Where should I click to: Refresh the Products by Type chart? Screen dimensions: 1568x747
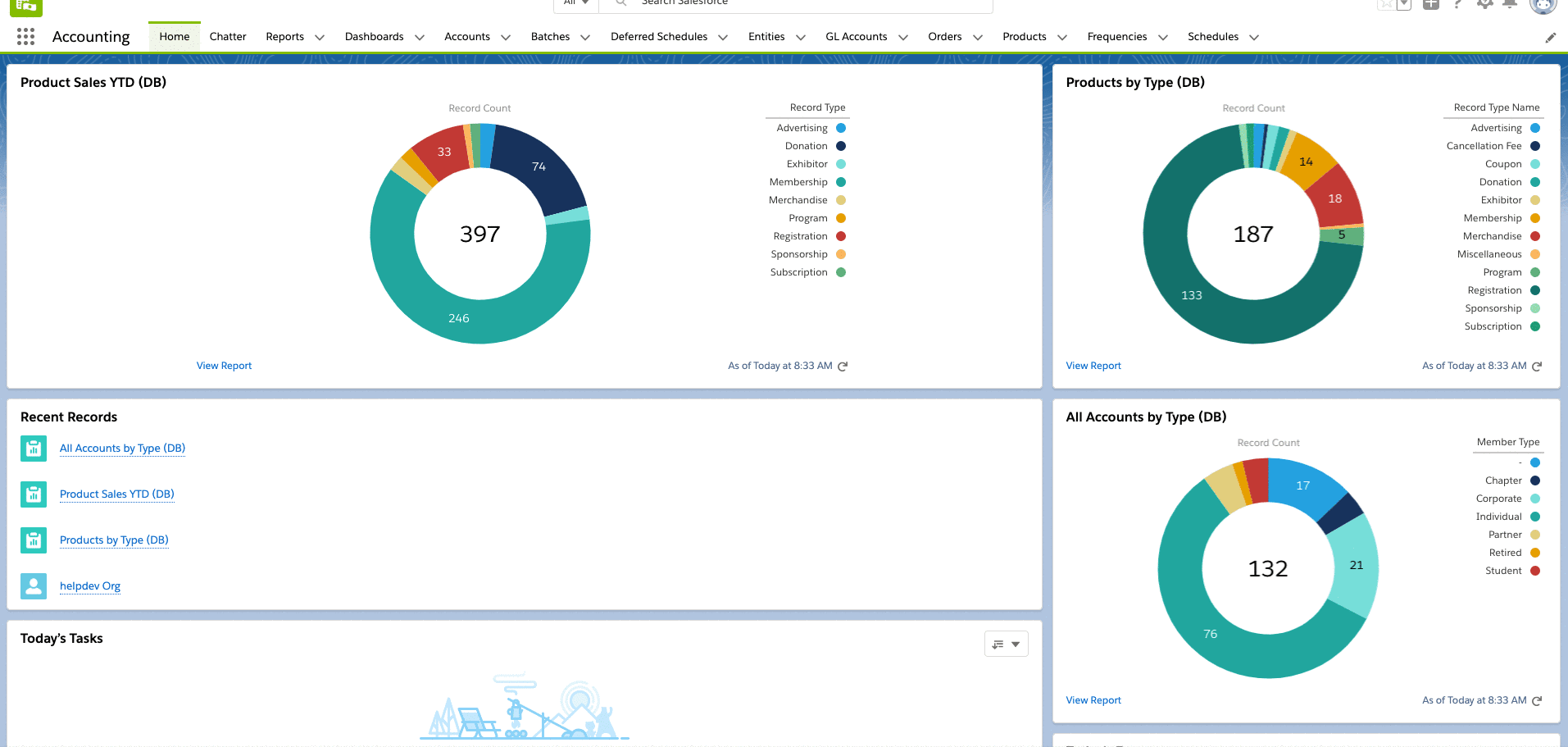tap(1537, 367)
